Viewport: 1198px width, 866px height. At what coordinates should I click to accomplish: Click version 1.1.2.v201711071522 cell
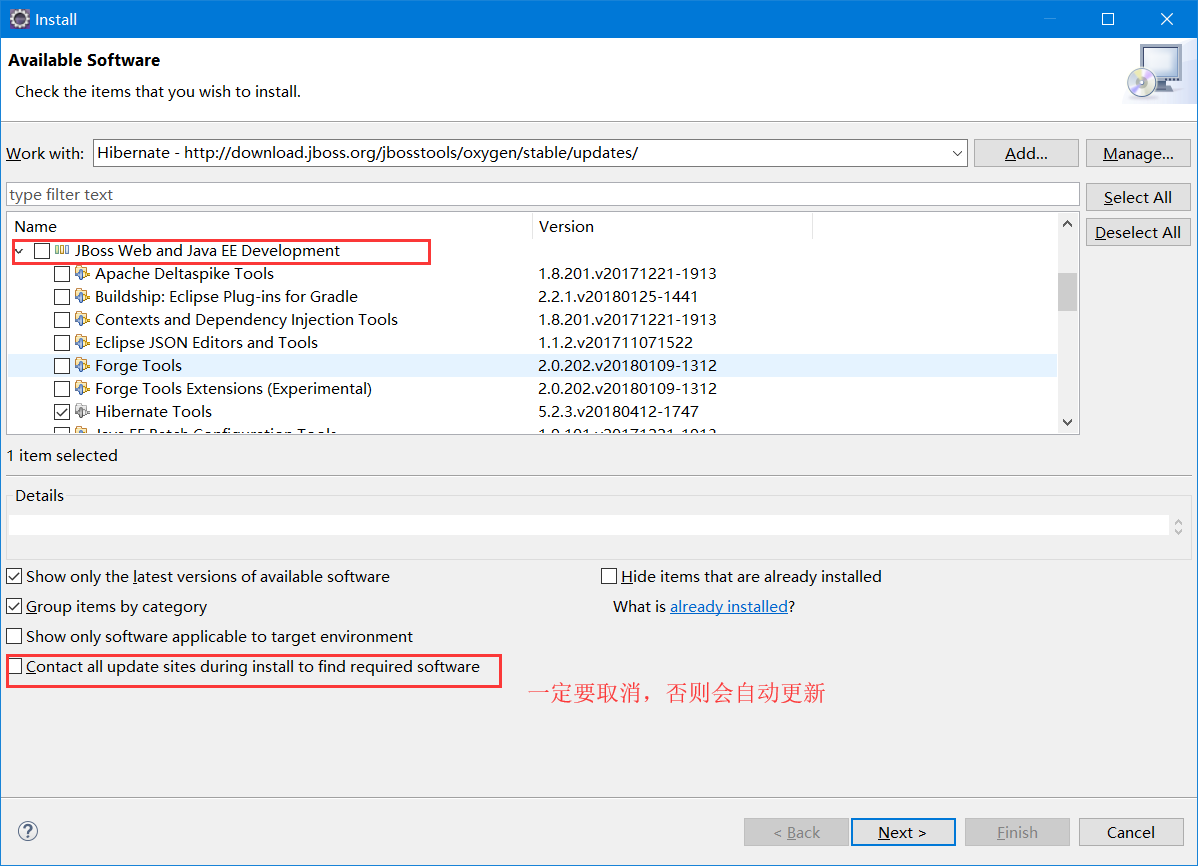click(615, 342)
